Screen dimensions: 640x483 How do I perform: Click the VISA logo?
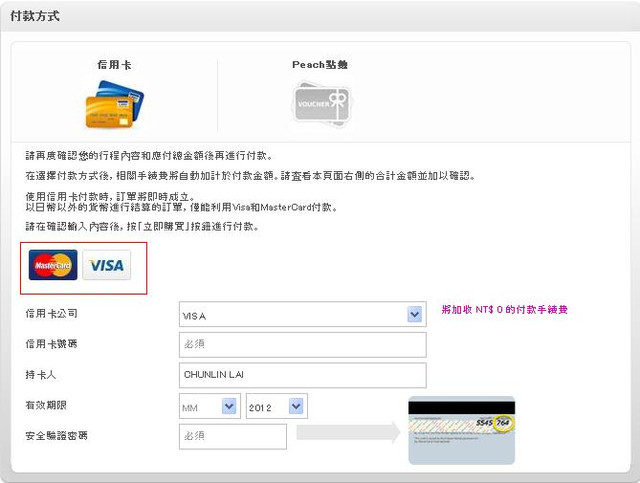(x=107, y=265)
